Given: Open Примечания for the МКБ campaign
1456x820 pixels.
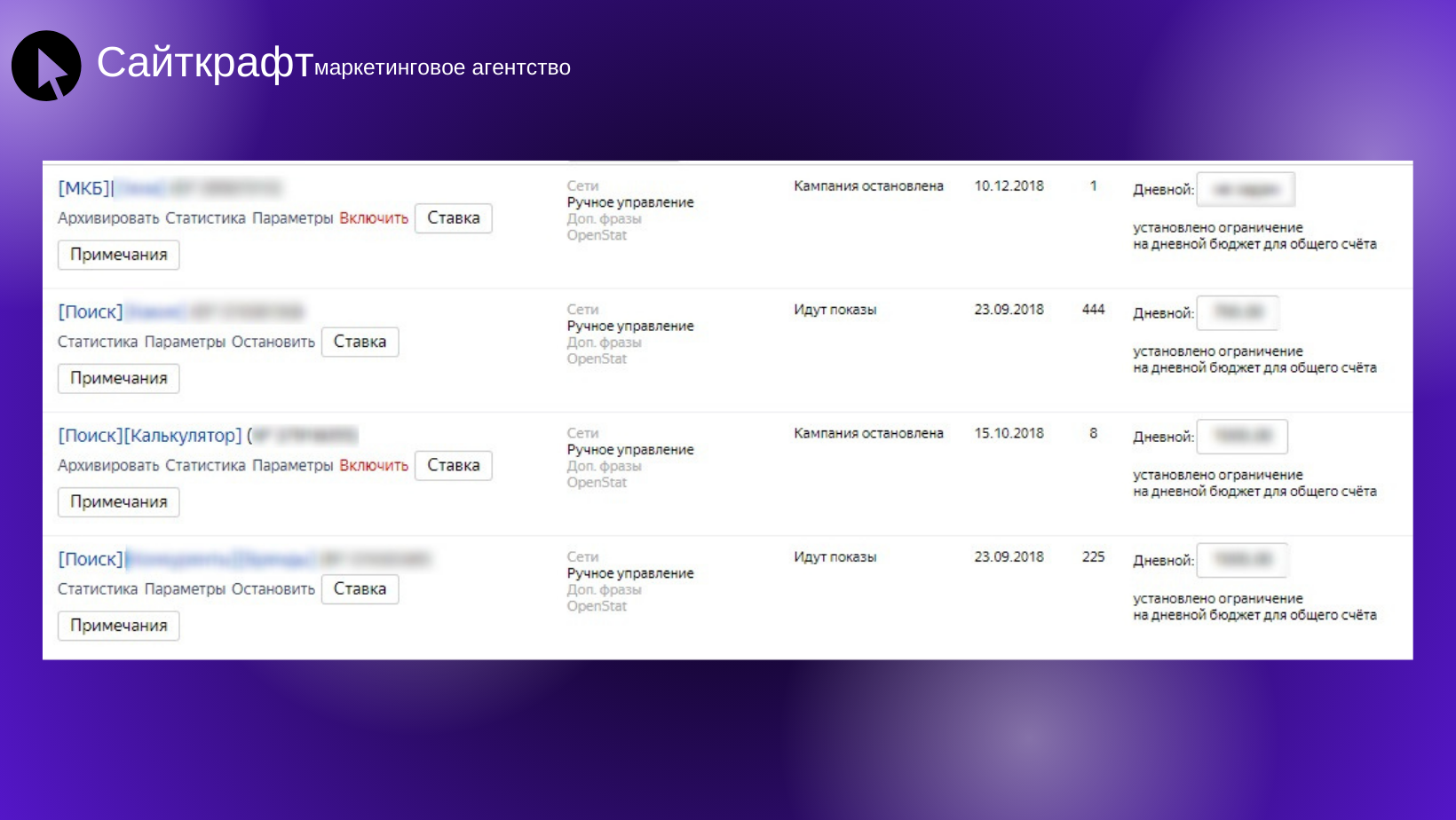Looking at the screenshot, I should [118, 255].
